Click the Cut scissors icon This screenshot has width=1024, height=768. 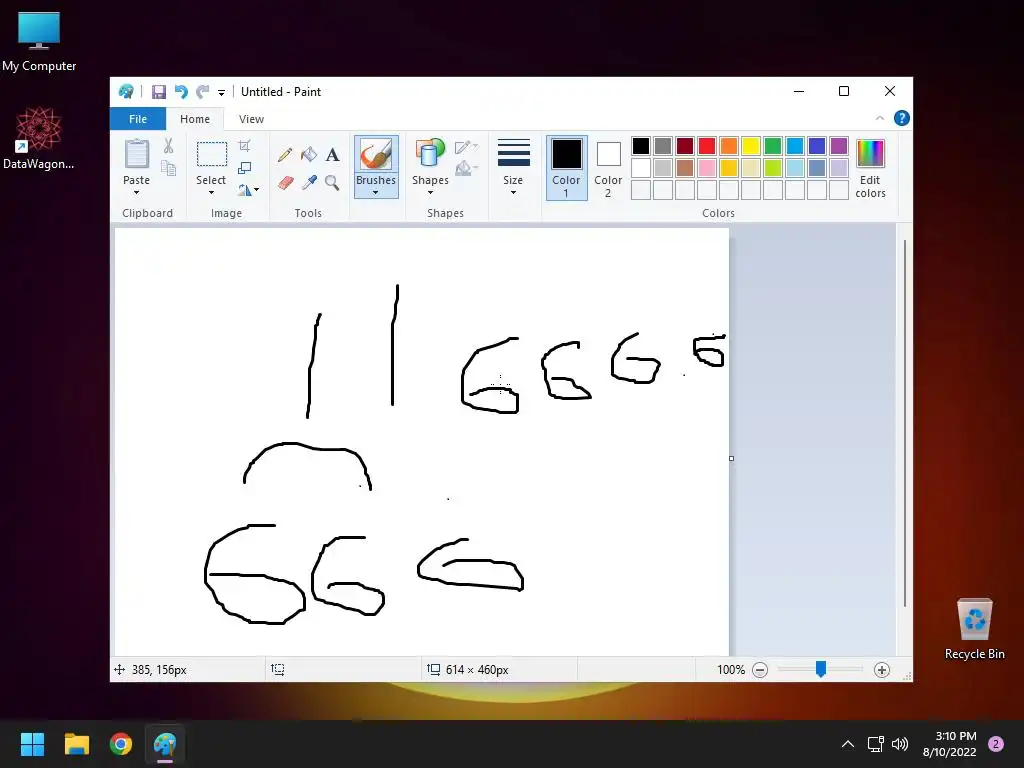(x=168, y=146)
